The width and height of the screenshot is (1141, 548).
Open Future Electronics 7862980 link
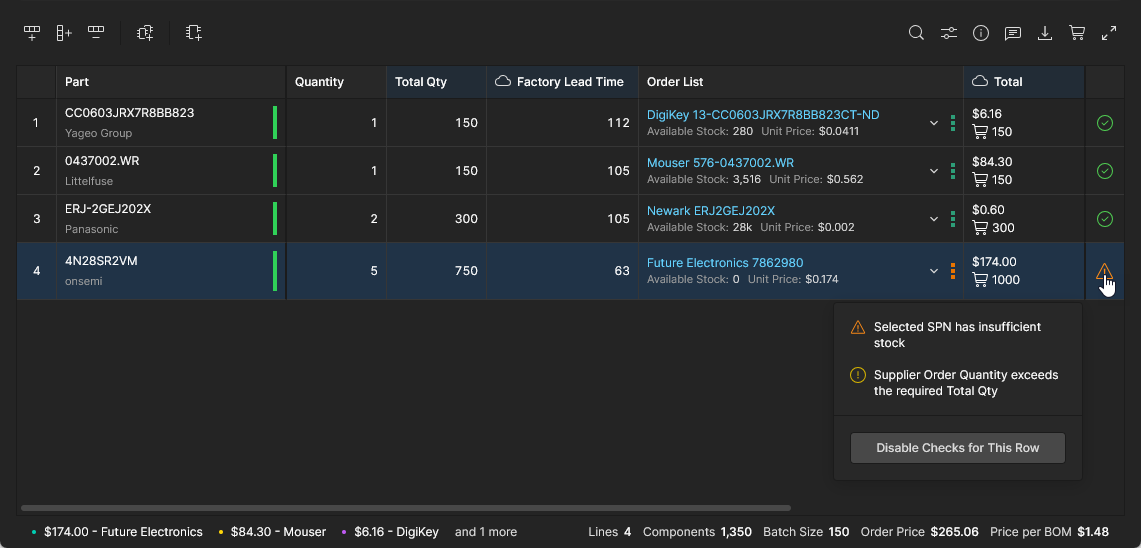tap(725, 263)
